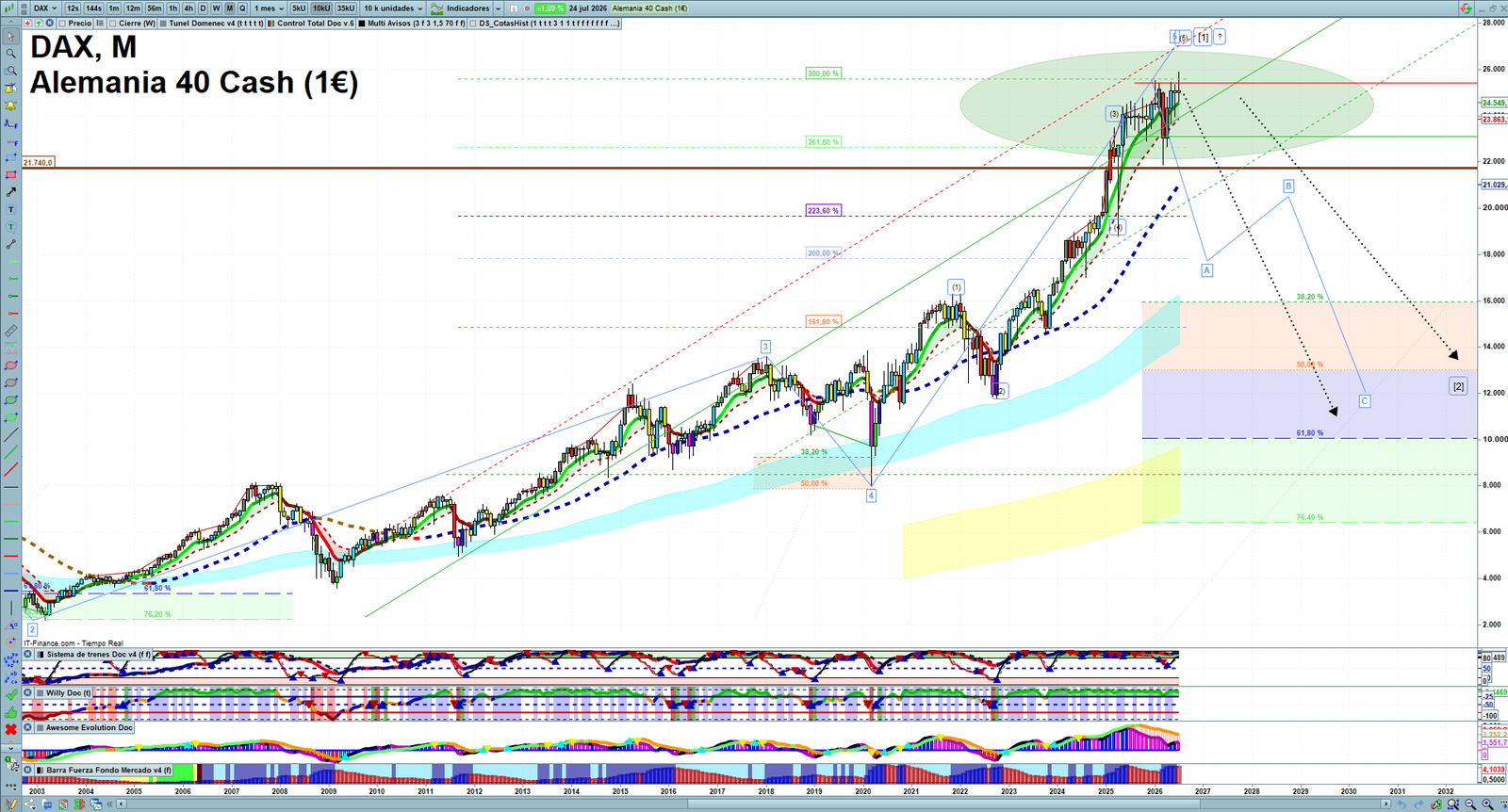Expand the left toolbar chevron down arrow

[10, 748]
